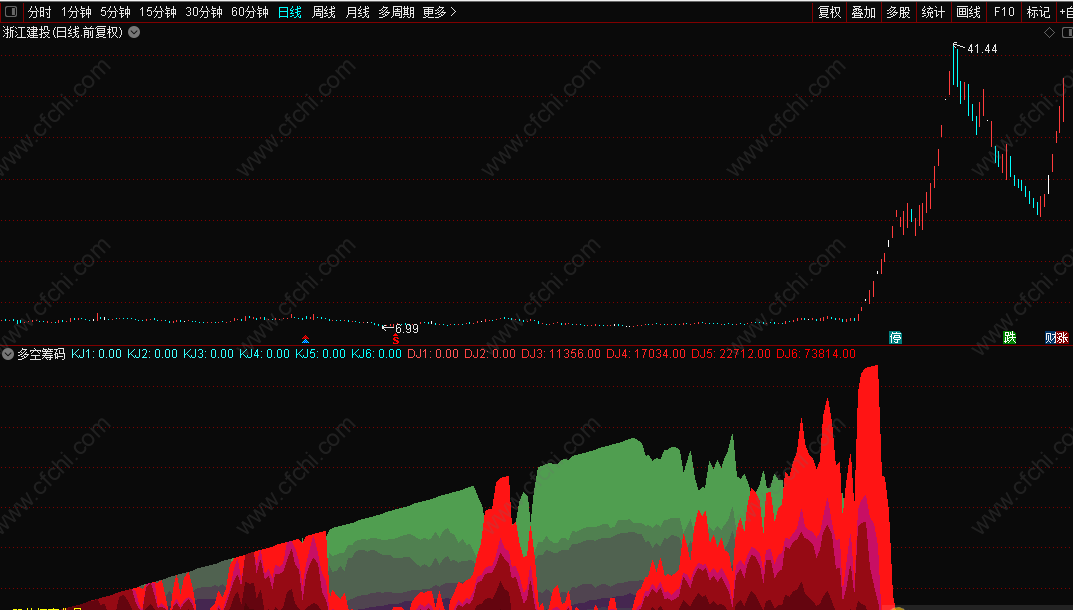Viewport: 1073px width, 610px height.
Task: Switch to 月线 monthly chart
Action: coord(357,12)
